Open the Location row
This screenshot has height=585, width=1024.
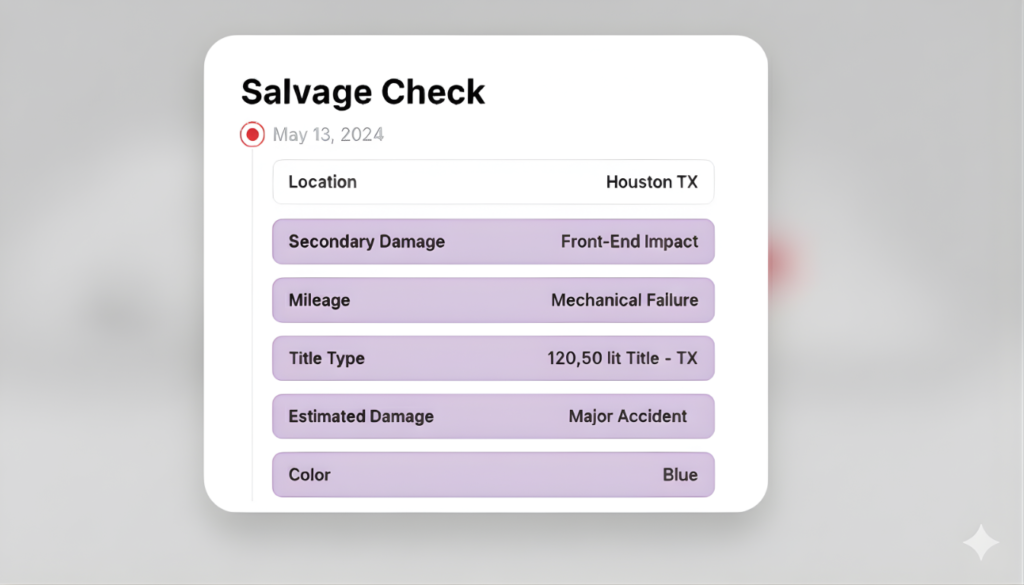(x=493, y=182)
